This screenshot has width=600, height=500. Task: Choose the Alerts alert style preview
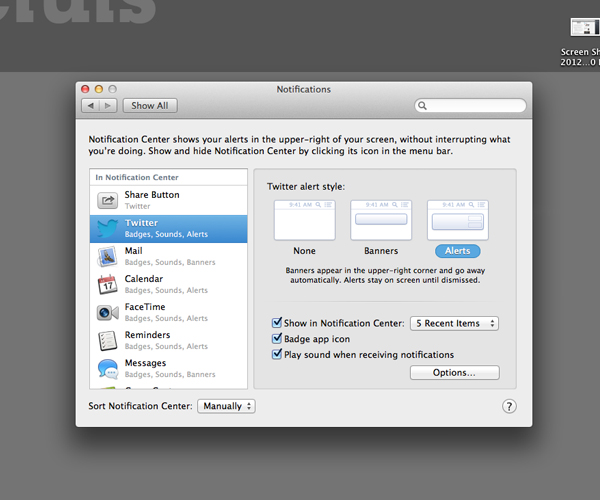click(458, 220)
